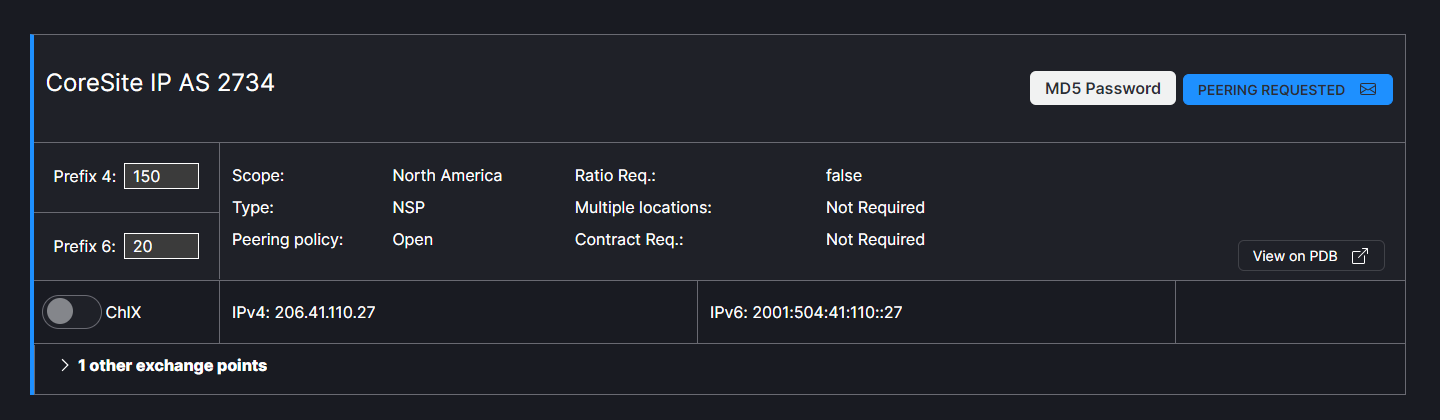Viewport: 1440px width, 420px height.
Task: Click the Ratio Req. value 'false'
Action: [843, 176]
